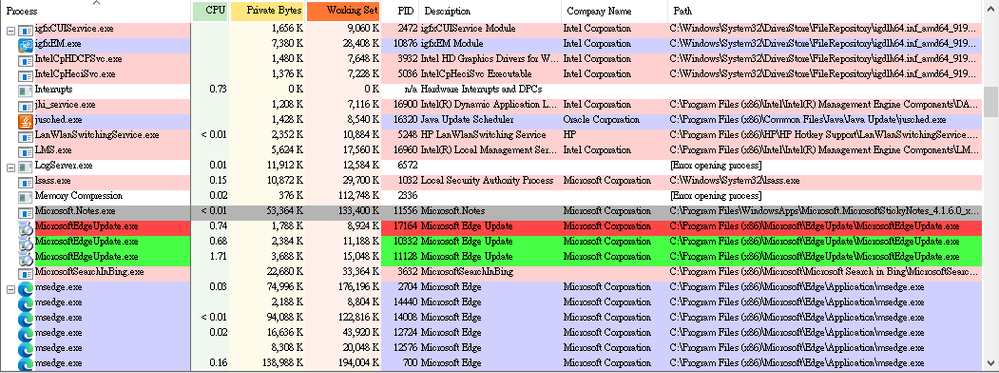Click the Edge icon of msedge.exe PID 14008
999x373 pixels.
coord(25,318)
